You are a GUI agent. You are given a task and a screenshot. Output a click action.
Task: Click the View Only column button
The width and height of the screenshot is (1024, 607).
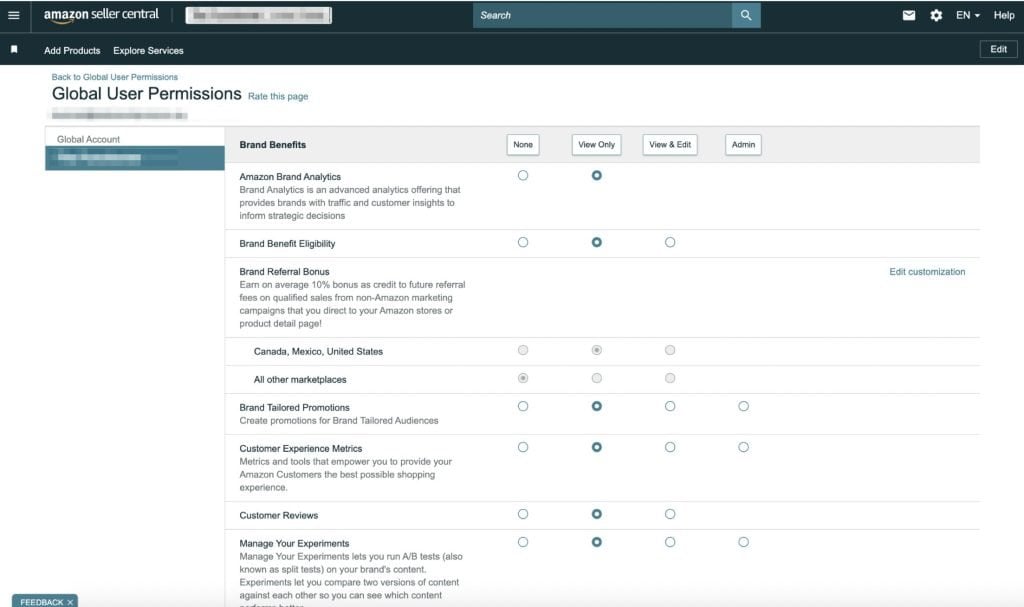tap(596, 144)
